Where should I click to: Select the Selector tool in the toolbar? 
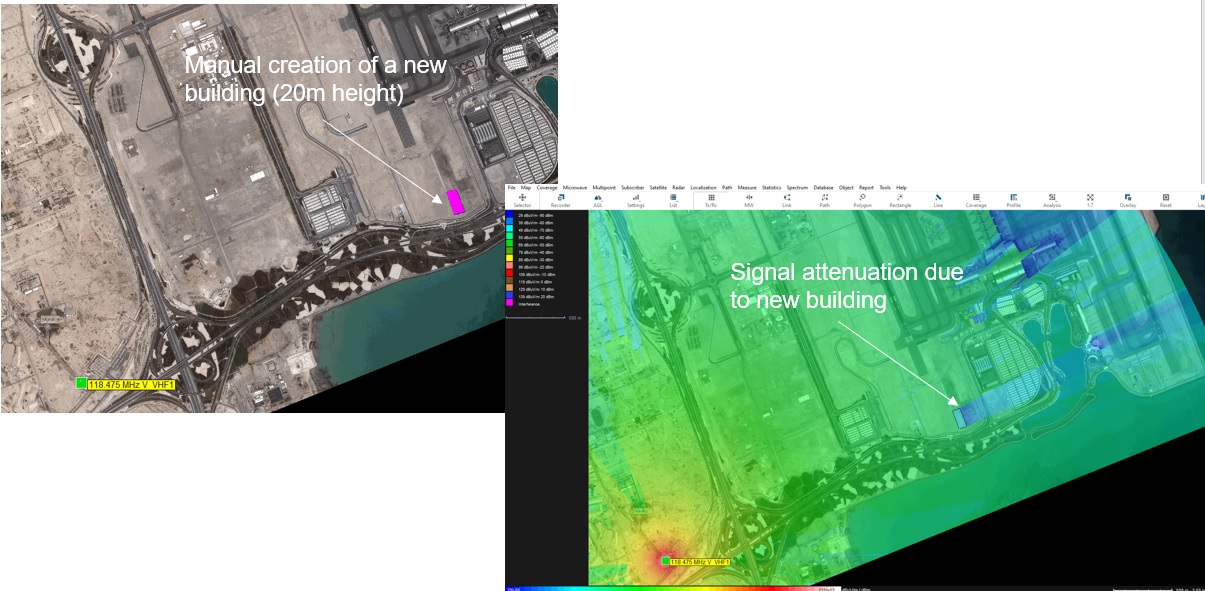pyautogui.click(x=522, y=200)
